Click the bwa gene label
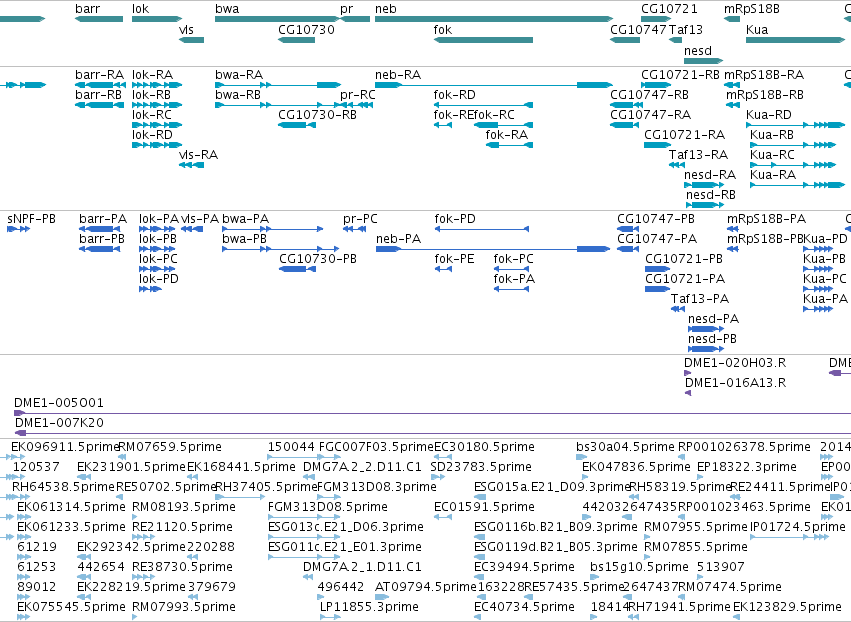This screenshot has width=851, height=622. pos(227,9)
